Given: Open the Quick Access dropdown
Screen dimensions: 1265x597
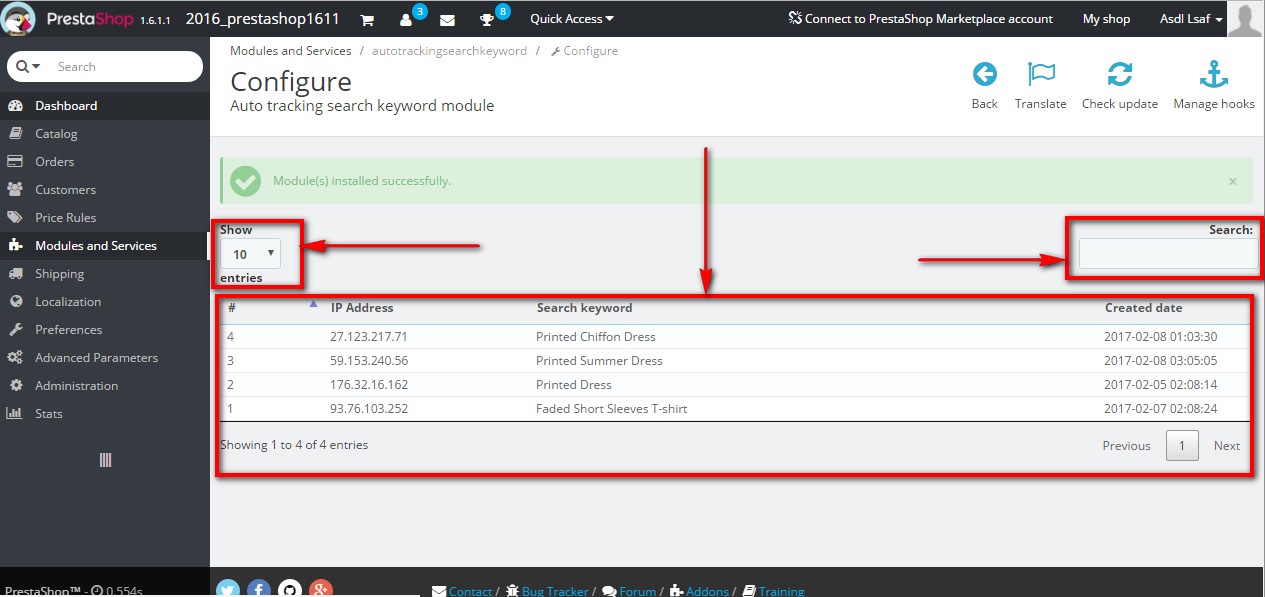Looking at the screenshot, I should 572,19.
